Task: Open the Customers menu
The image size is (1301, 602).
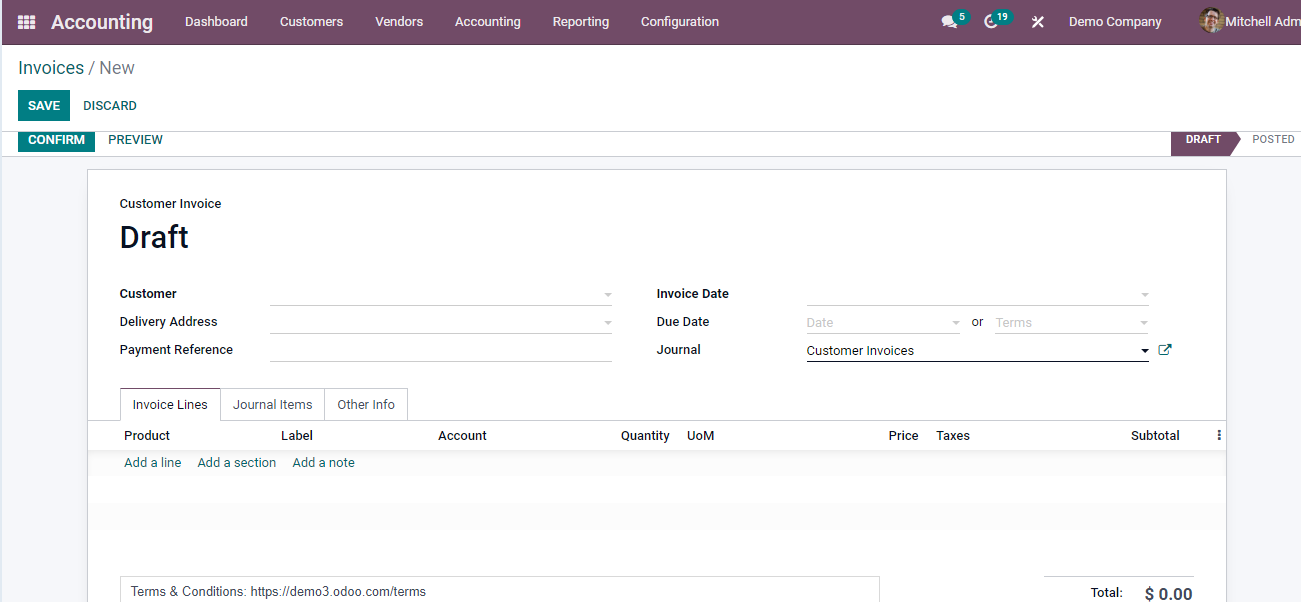Action: pyautogui.click(x=311, y=22)
